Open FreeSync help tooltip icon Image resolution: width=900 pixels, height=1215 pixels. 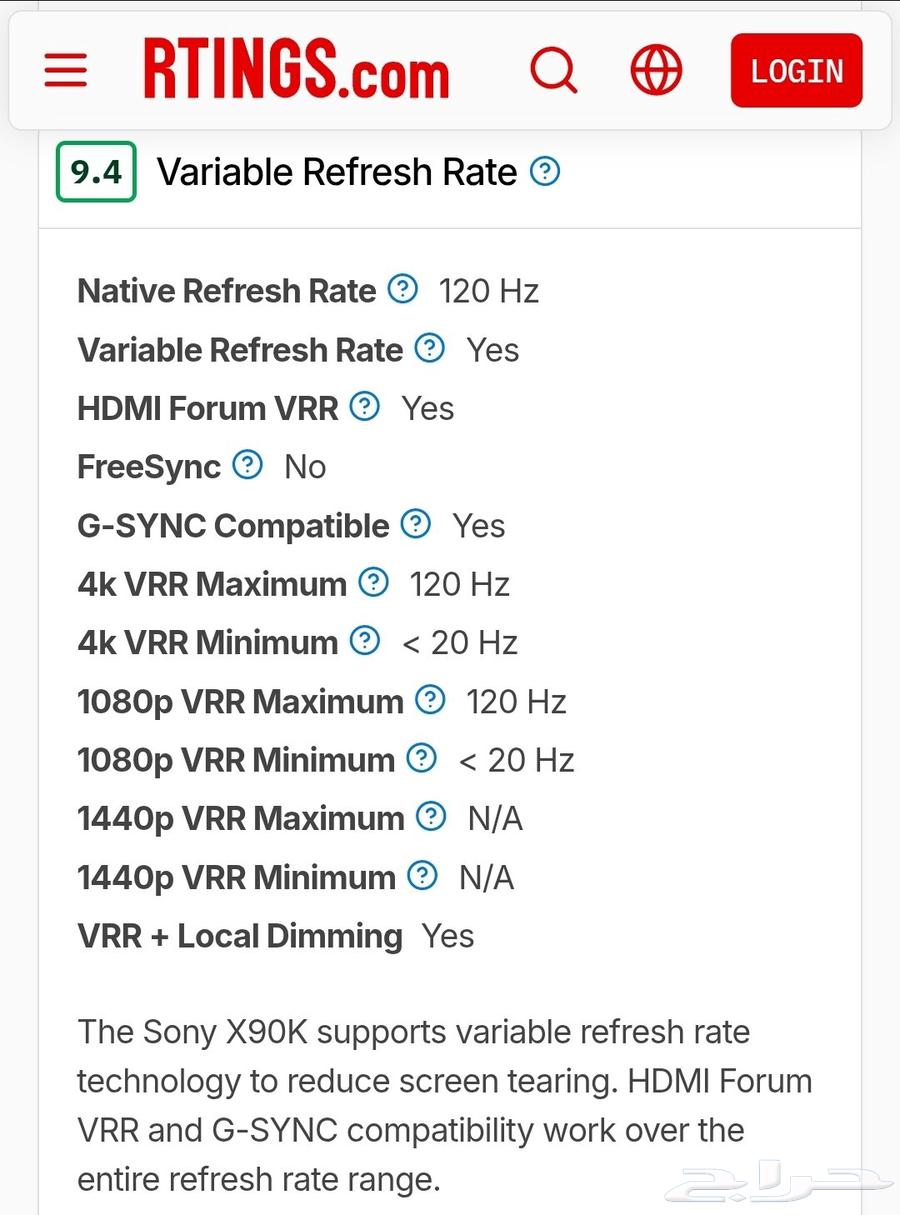tap(247, 465)
